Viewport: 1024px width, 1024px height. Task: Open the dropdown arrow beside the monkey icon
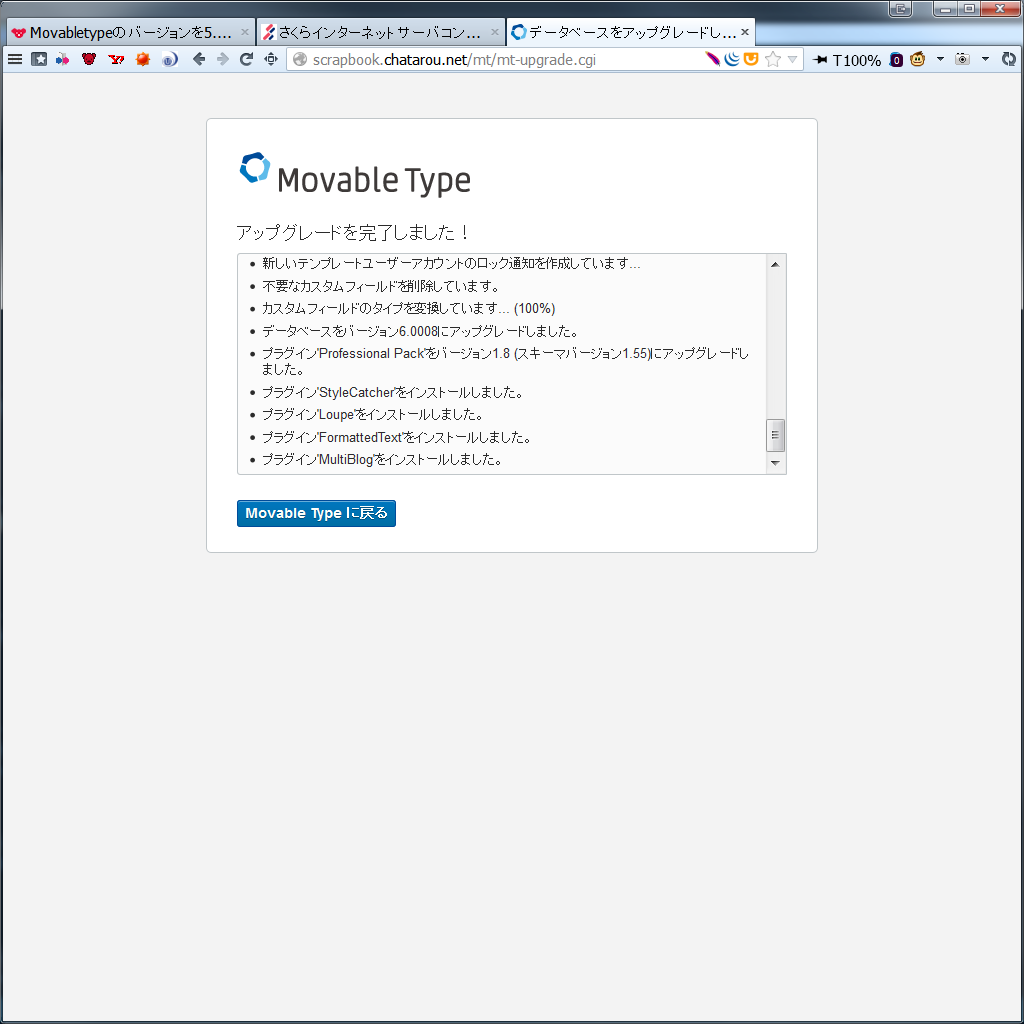(x=940, y=59)
